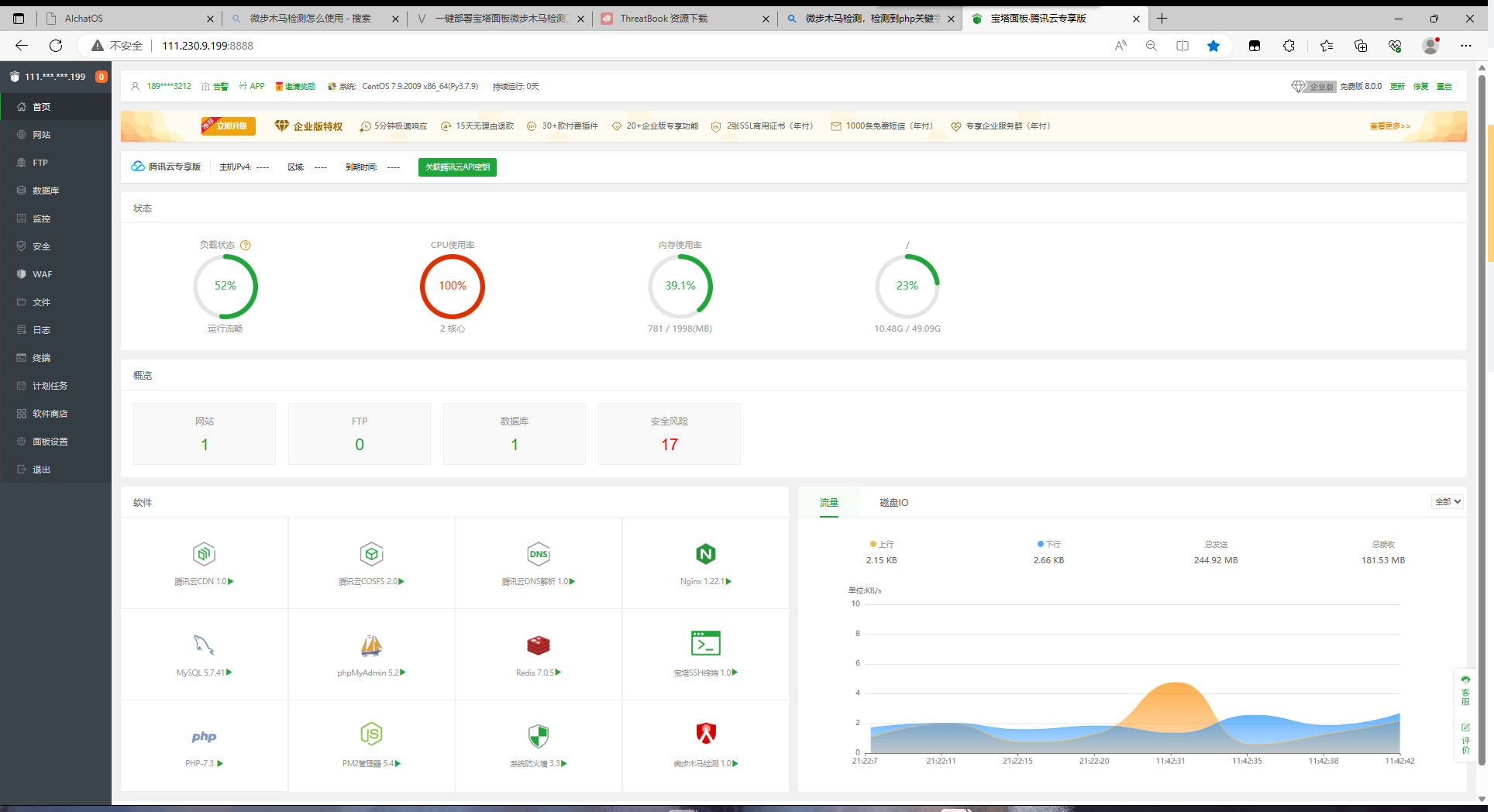The width and height of the screenshot is (1494, 812).
Task: Click the load status help question mark
Action: pyautogui.click(x=246, y=246)
